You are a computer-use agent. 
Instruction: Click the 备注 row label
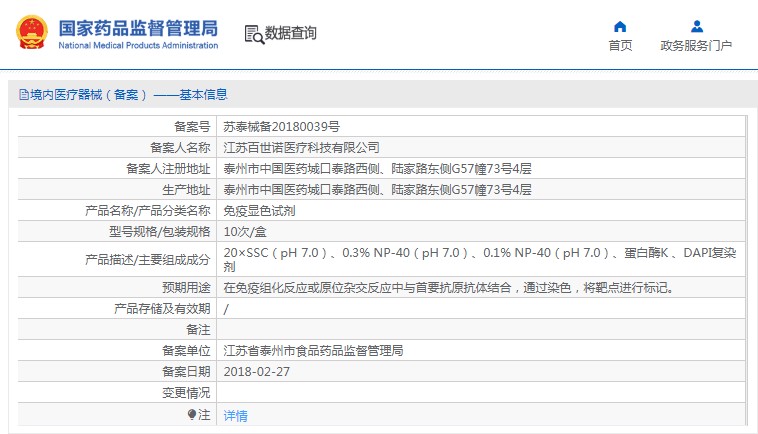point(199,330)
